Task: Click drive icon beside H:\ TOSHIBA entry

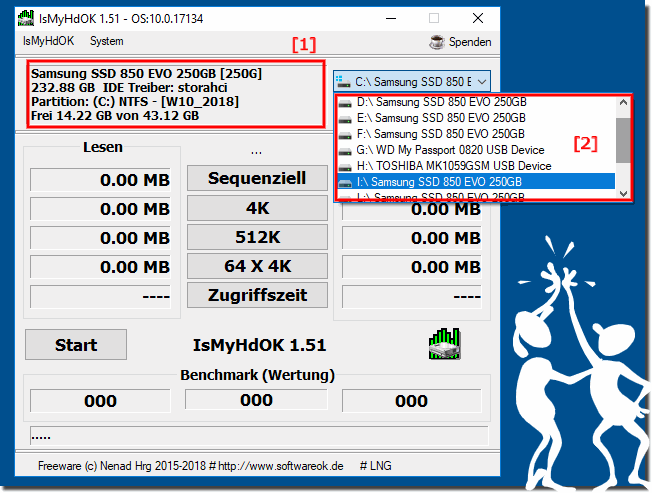Action: 345,167
